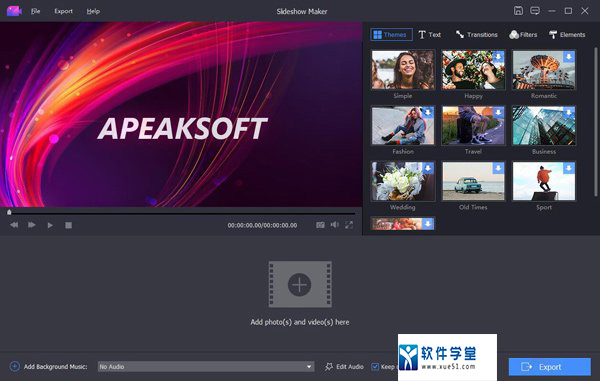Viewport: 600px width, 381px height.
Task: Mute the preview volume speaker icon
Action: 334,225
